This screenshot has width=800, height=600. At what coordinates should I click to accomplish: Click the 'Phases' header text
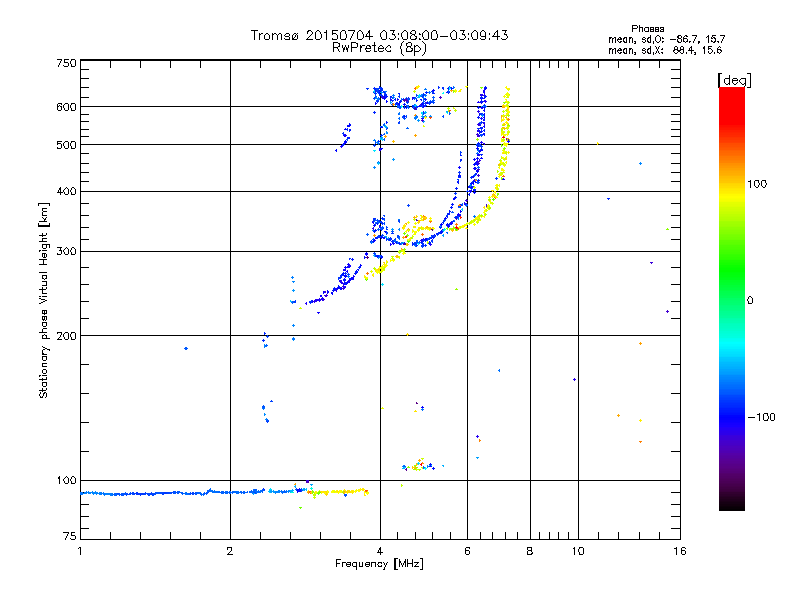point(647,29)
